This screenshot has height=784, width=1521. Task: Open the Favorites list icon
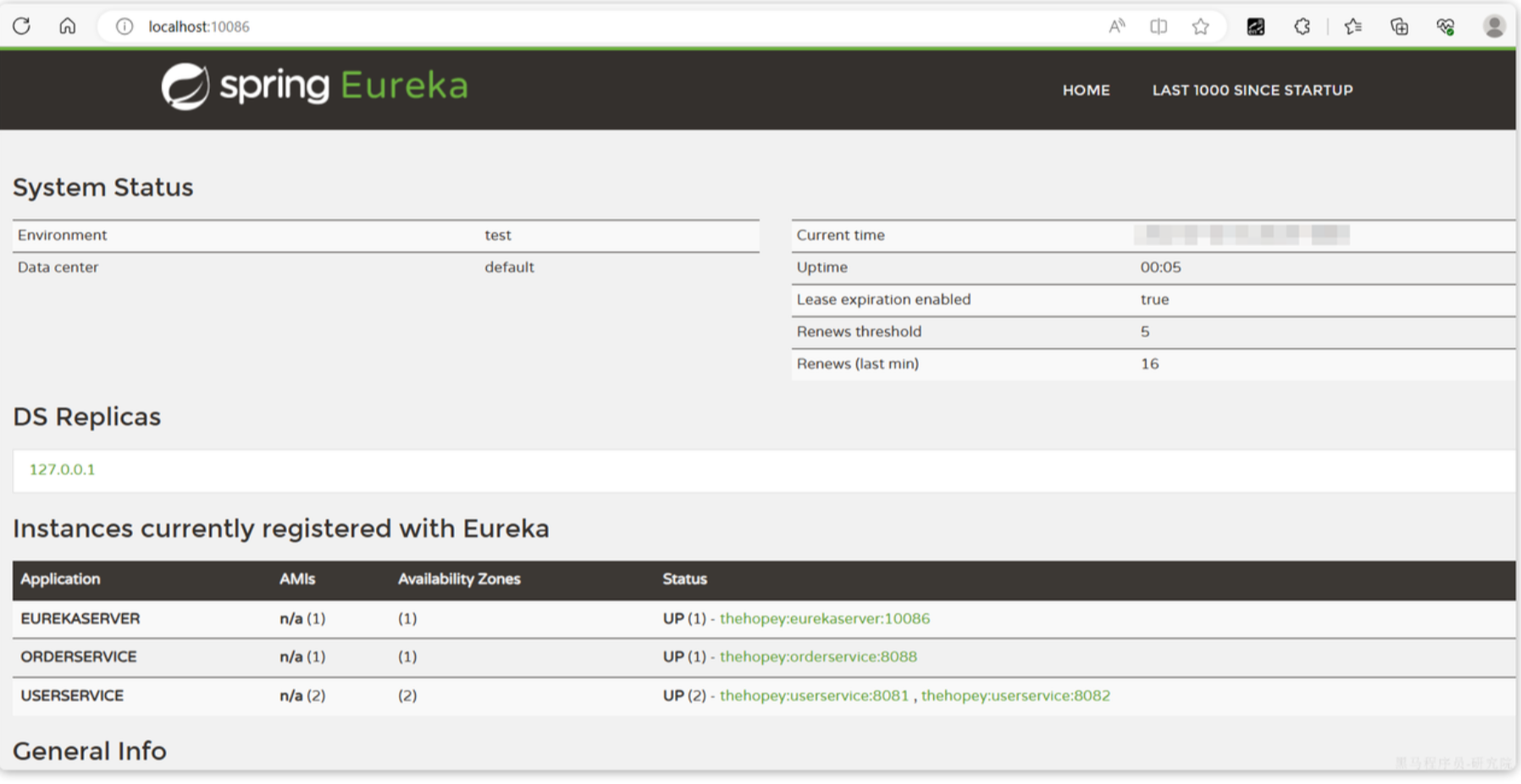[x=1353, y=26]
